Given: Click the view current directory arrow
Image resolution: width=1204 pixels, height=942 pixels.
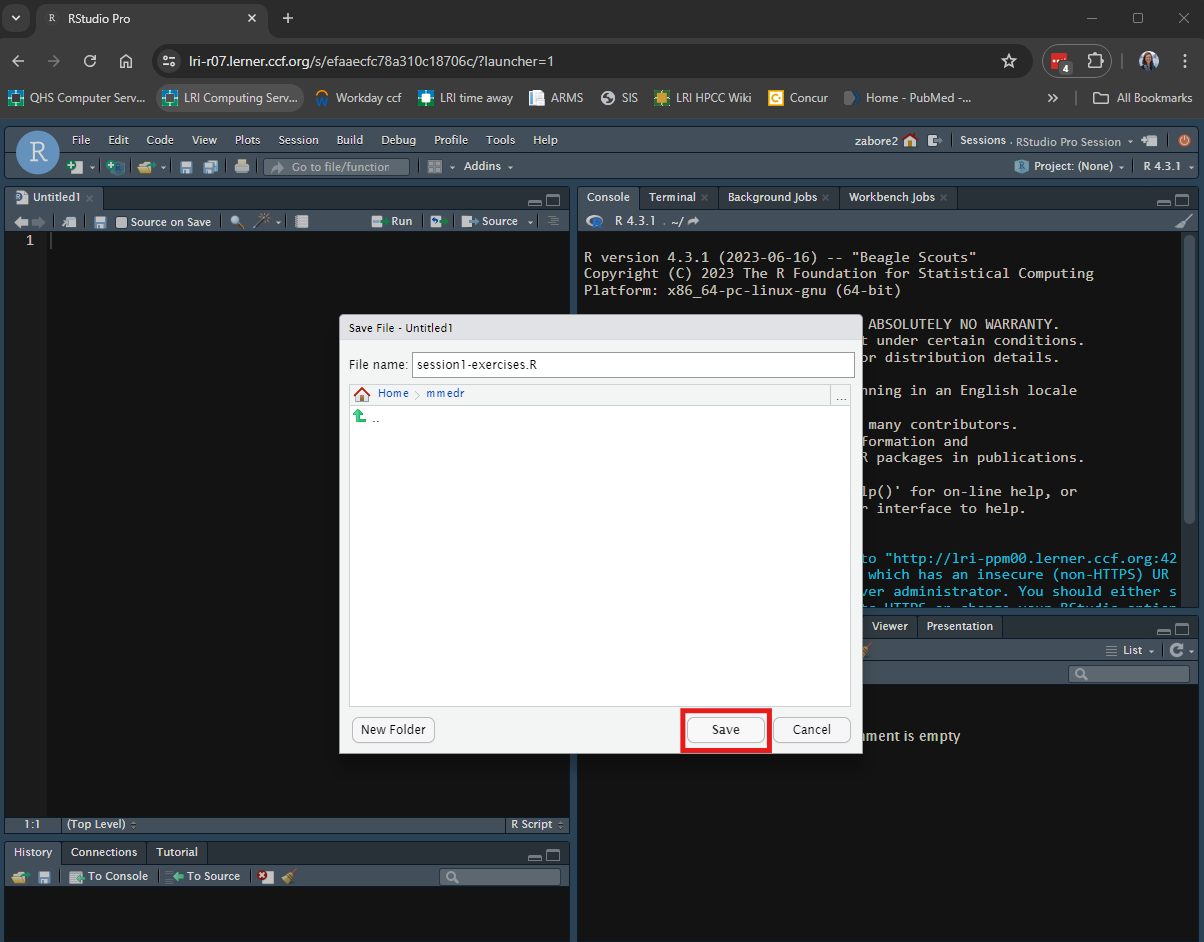Looking at the screenshot, I should pyautogui.click(x=693, y=221).
